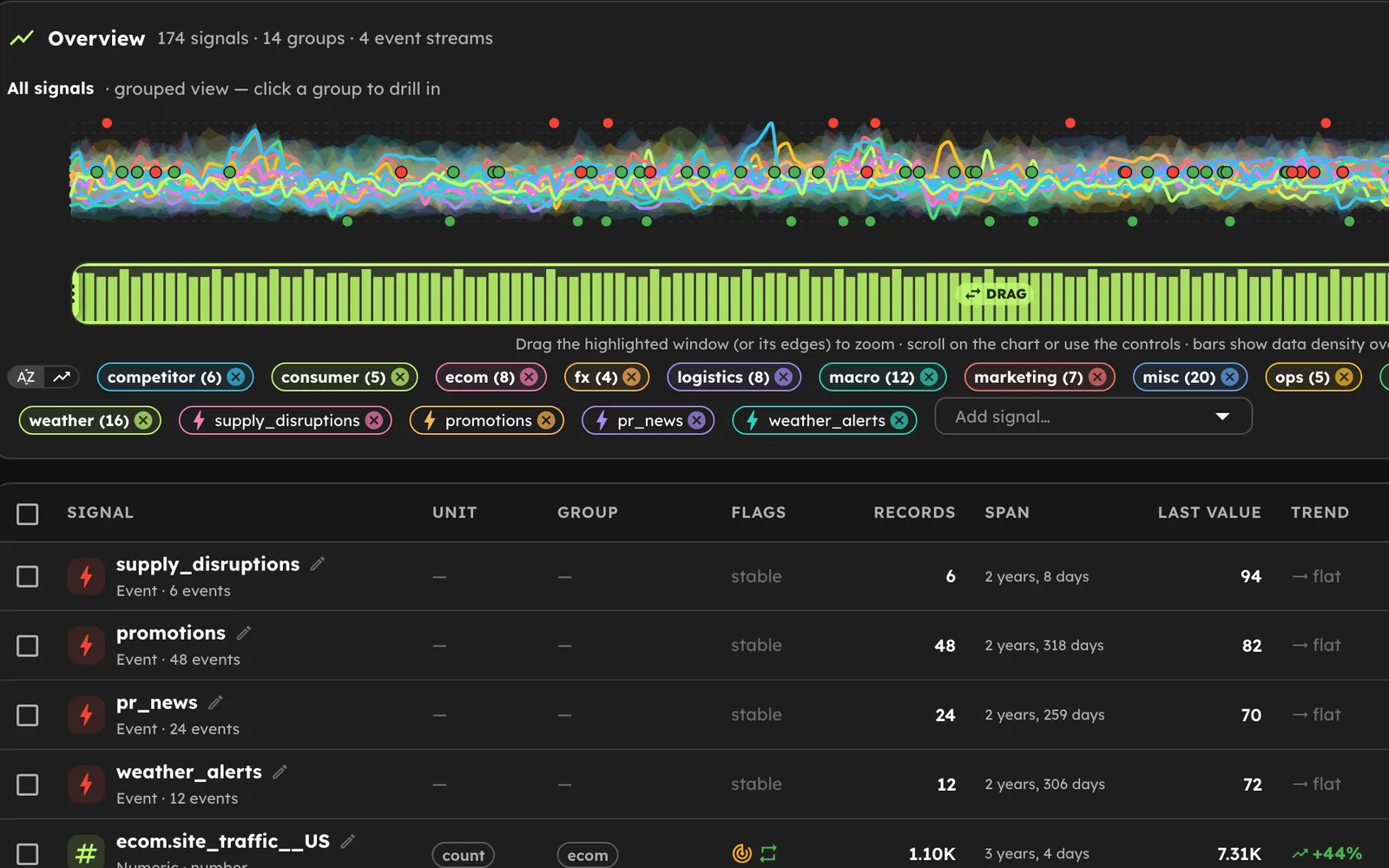Remove the pr_news event chip
This screenshot has height=868, width=1389.
tap(697, 420)
